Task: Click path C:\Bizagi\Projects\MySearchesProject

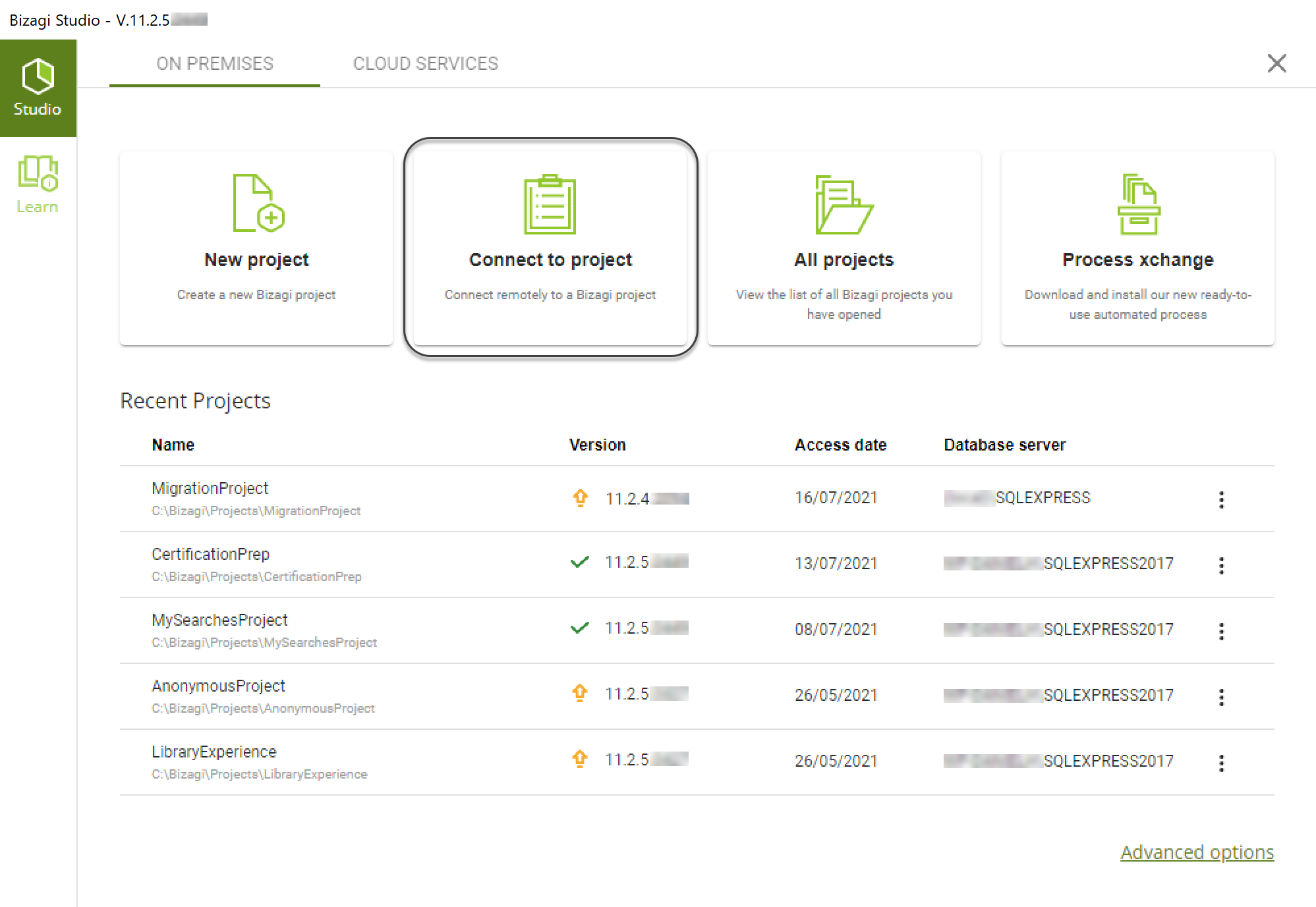Action: click(x=264, y=642)
